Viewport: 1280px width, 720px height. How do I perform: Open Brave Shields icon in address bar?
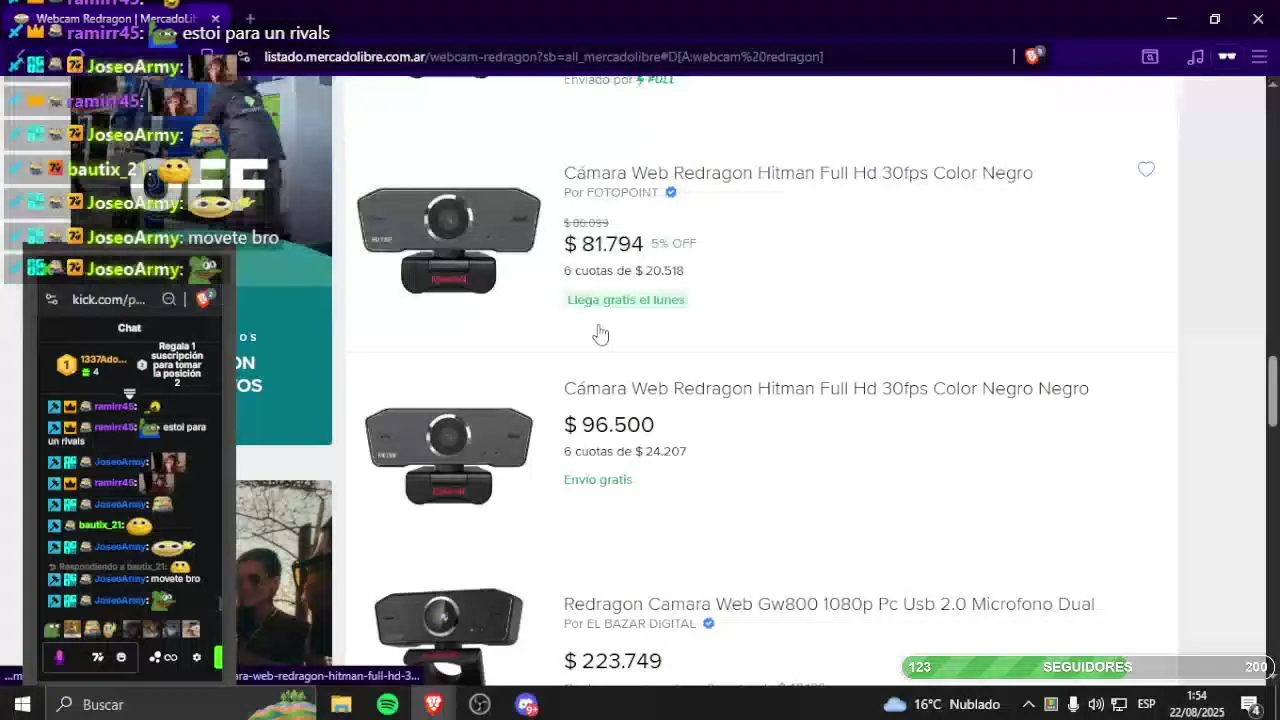pos(1033,57)
